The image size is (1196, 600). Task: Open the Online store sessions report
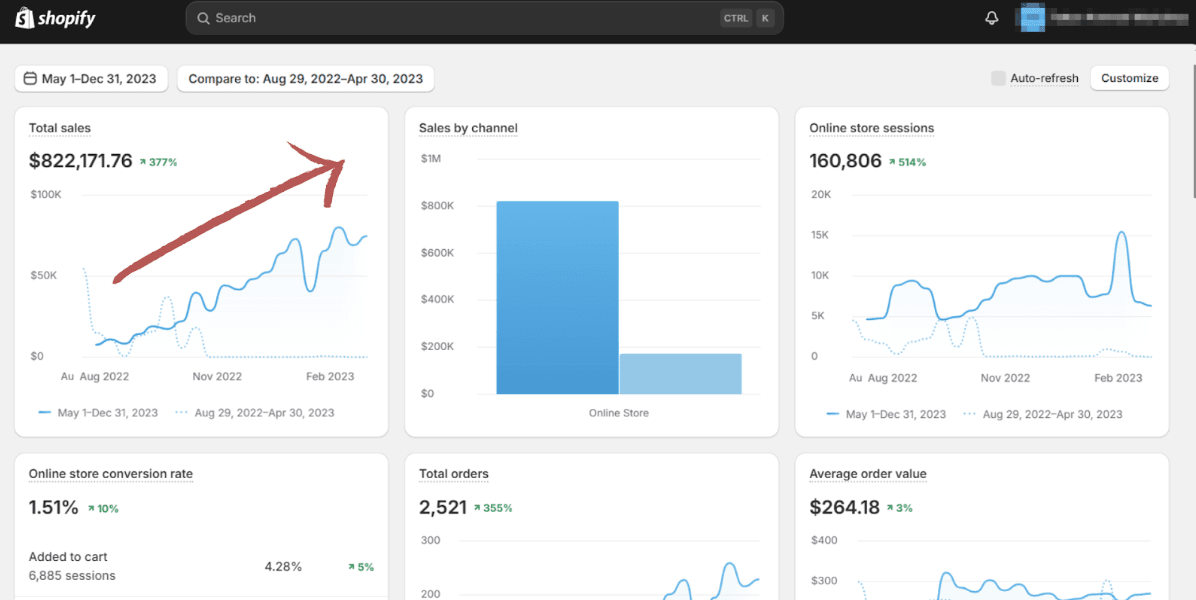tap(872, 128)
